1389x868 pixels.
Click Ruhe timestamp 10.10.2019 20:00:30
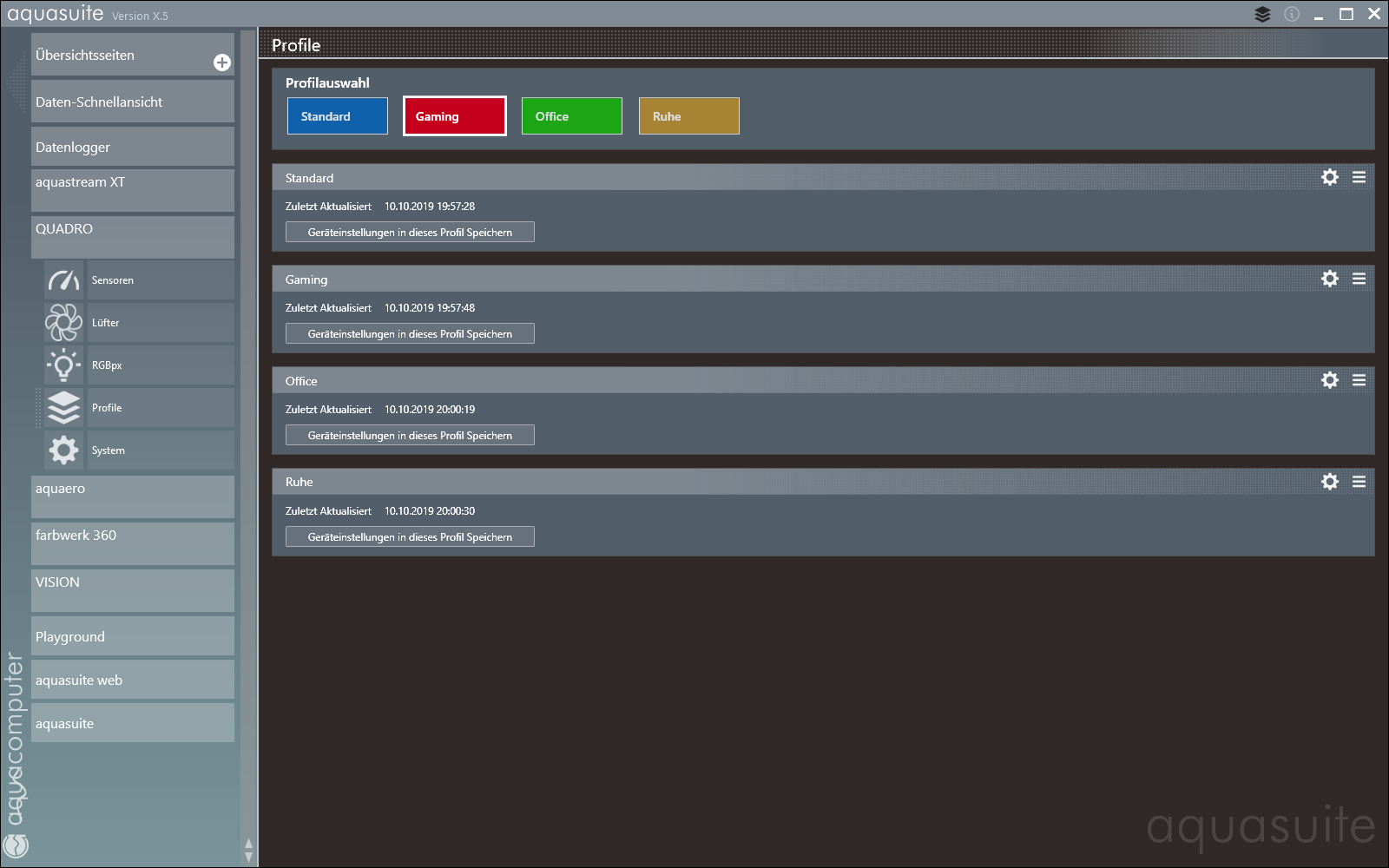point(430,511)
